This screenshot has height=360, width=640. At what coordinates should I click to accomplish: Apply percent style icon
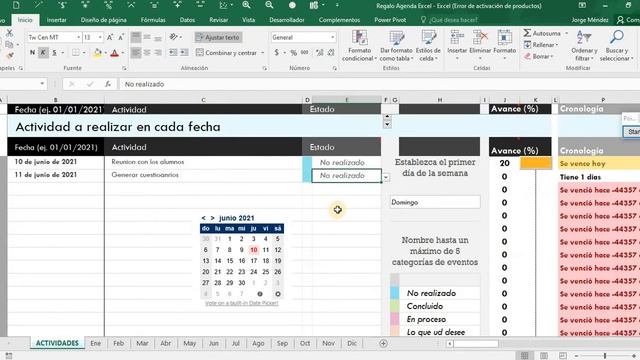pyautogui.click(x=293, y=53)
